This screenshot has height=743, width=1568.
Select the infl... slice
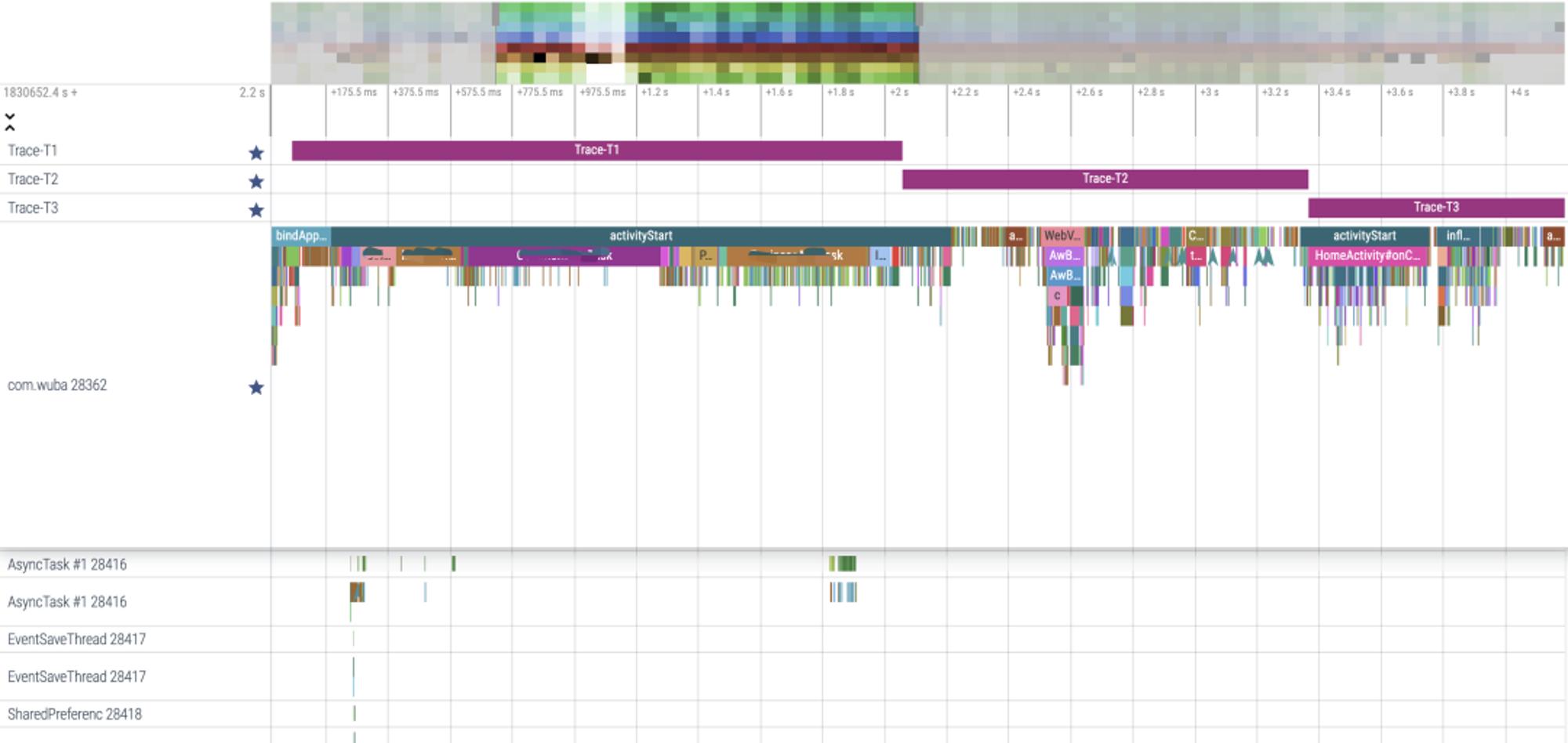(1457, 236)
